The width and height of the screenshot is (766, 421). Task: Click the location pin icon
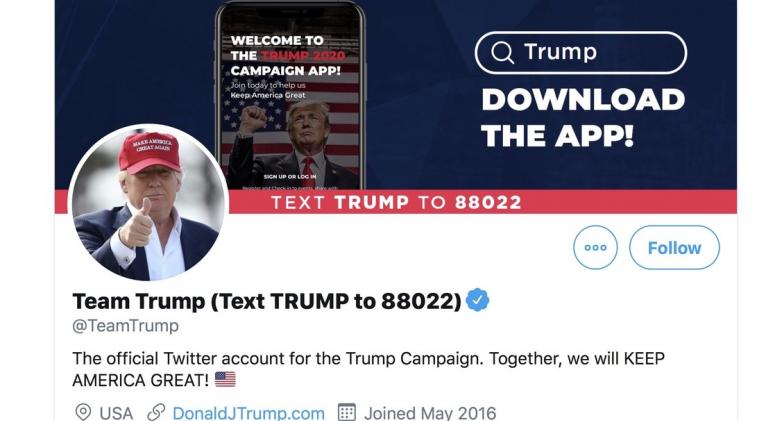pos(83,413)
